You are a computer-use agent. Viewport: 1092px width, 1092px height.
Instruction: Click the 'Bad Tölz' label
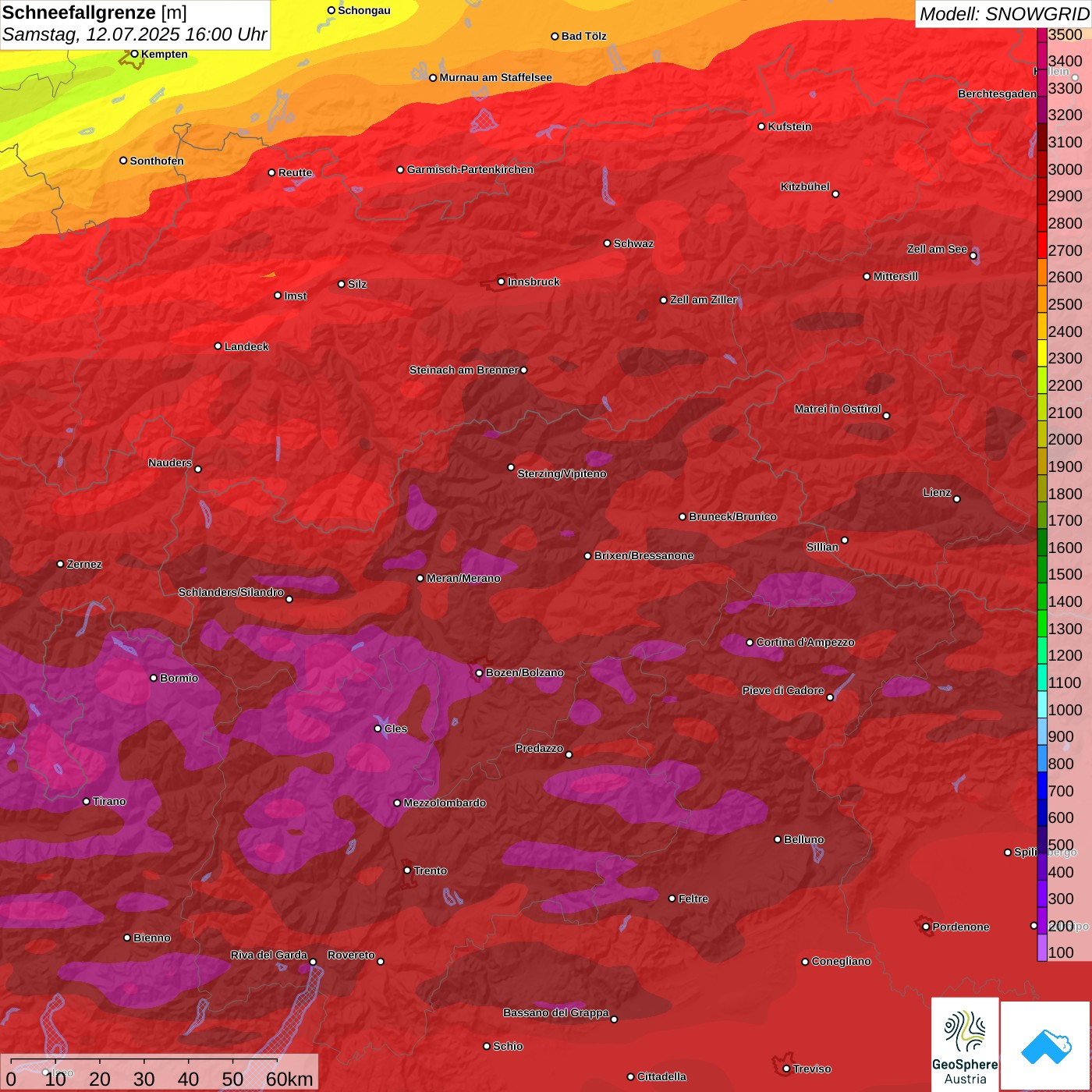(x=584, y=36)
